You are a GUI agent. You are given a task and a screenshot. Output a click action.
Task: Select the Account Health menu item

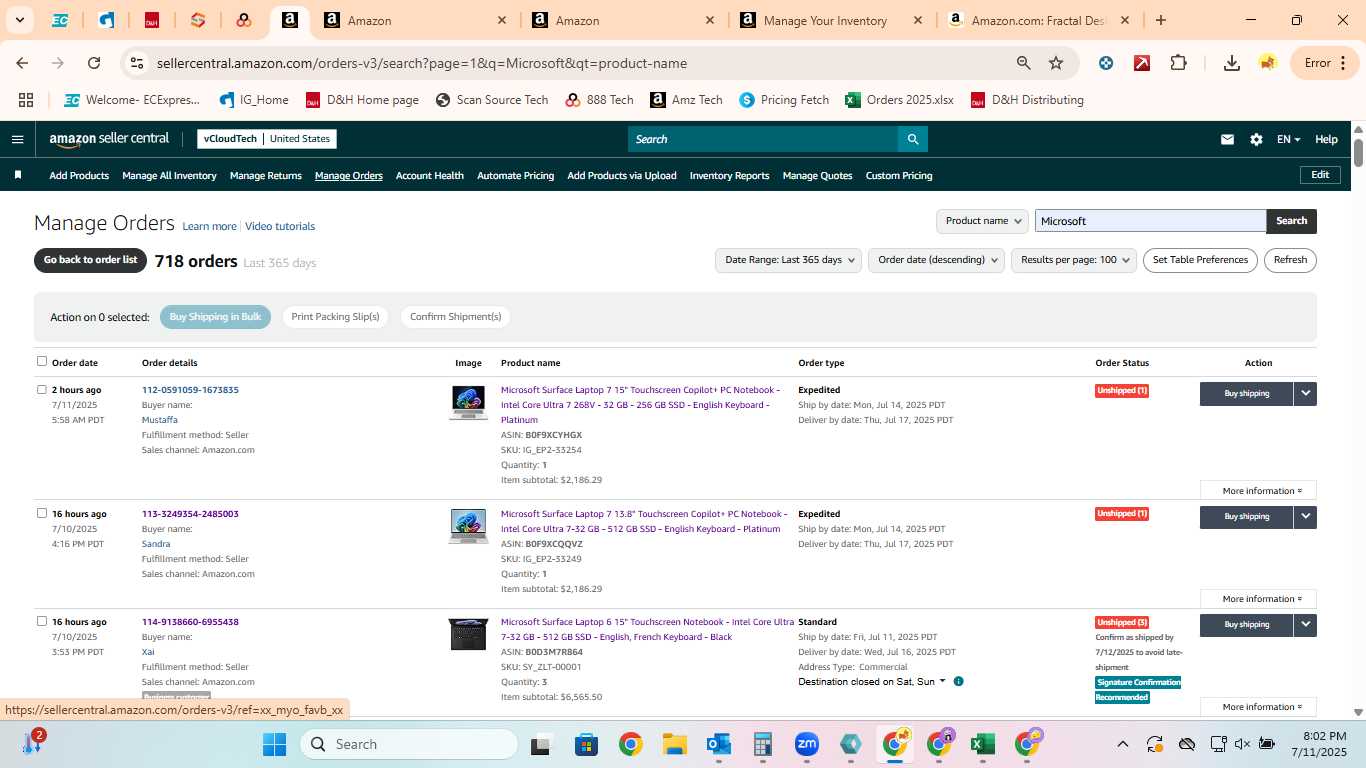(x=430, y=176)
